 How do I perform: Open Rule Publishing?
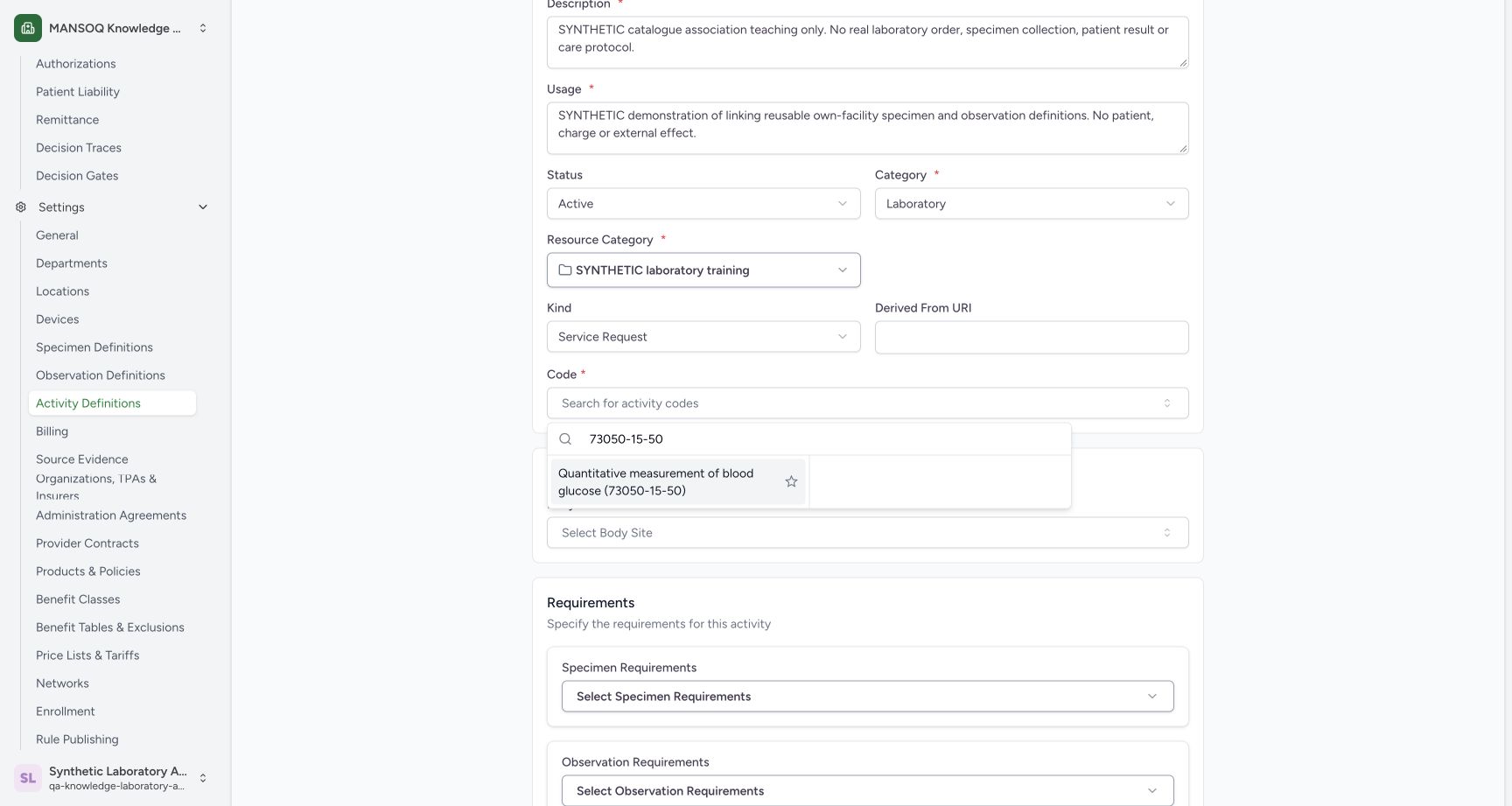(x=77, y=739)
